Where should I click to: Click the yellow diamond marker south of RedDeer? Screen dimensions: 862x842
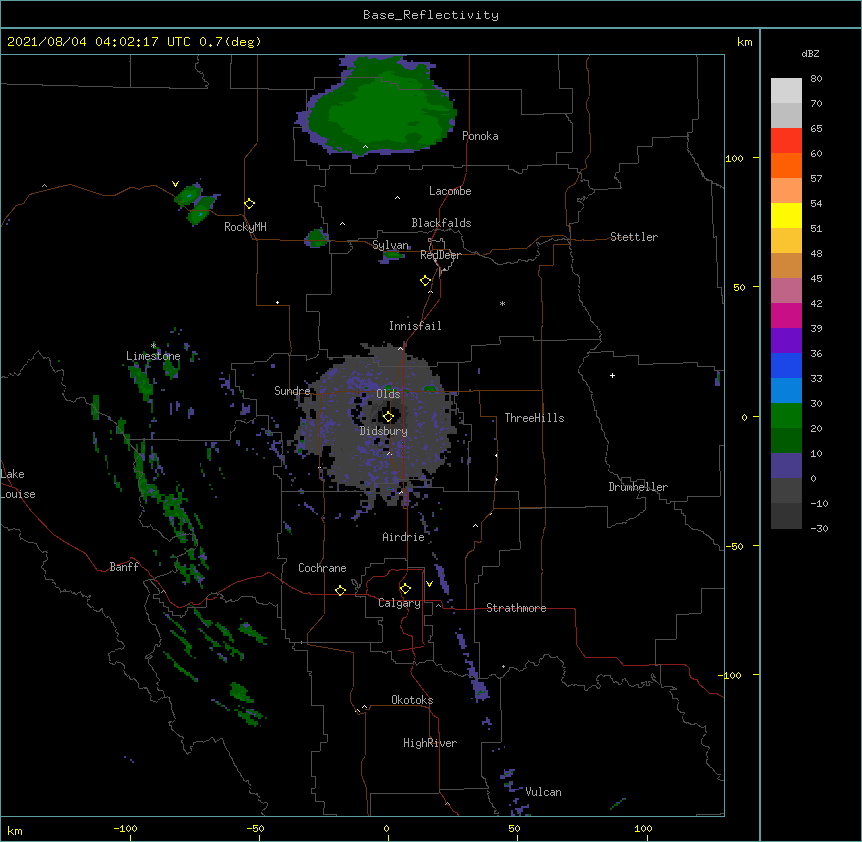(426, 280)
